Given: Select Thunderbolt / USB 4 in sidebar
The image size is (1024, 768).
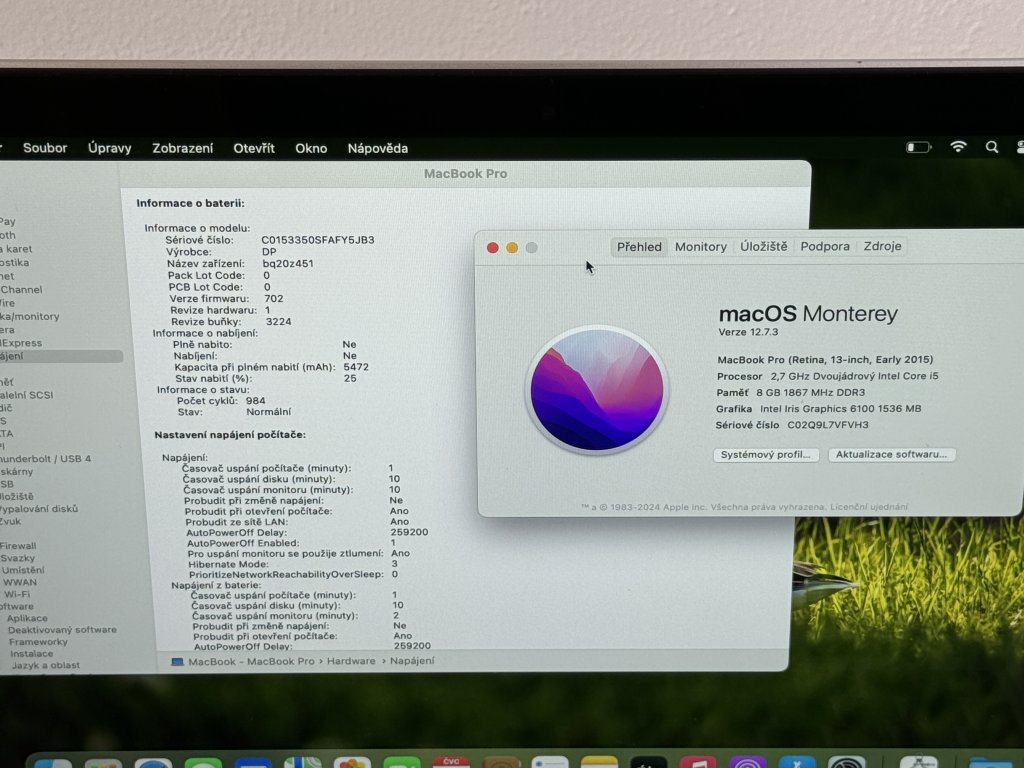Looking at the screenshot, I should pos(46,458).
